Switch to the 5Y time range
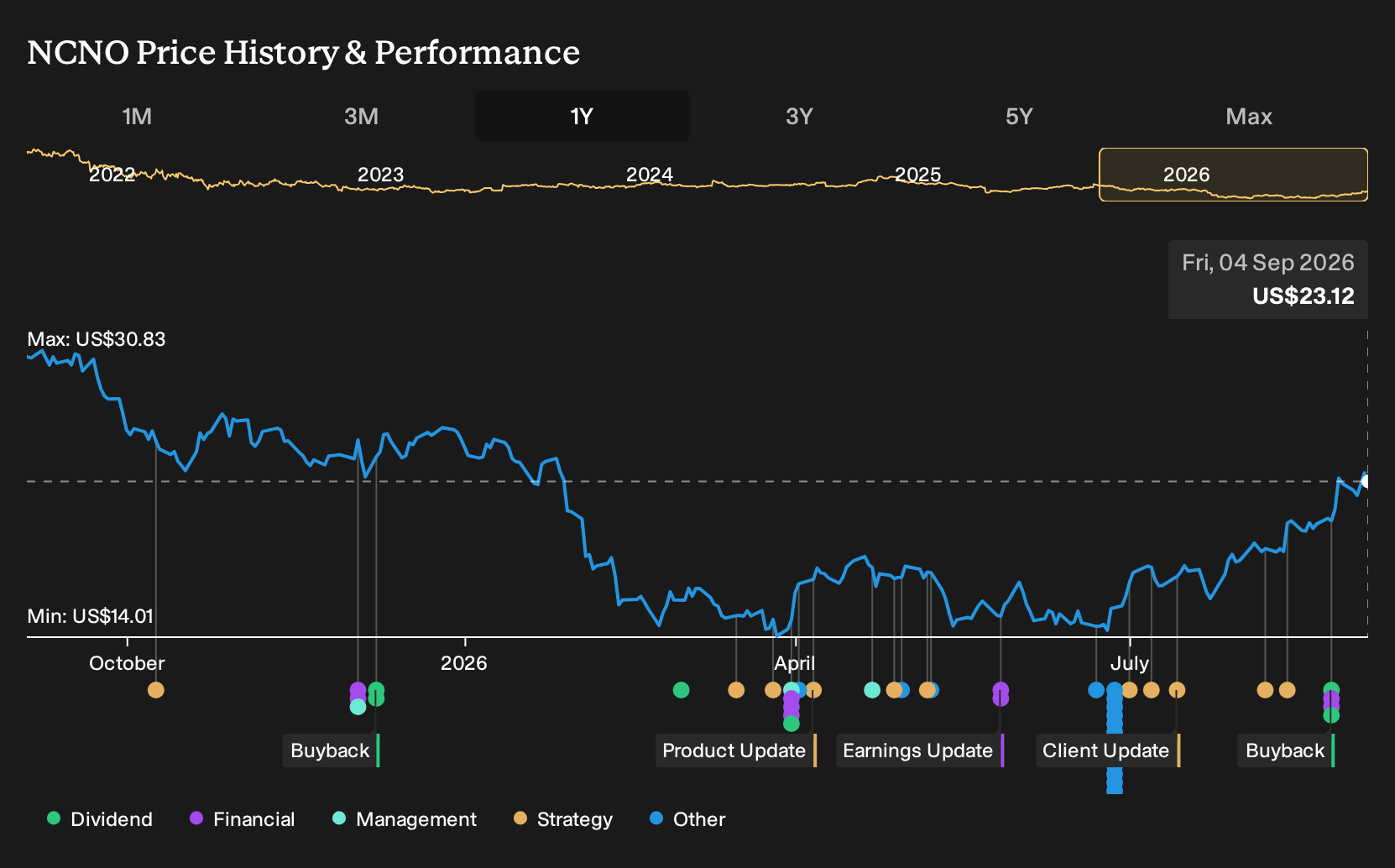The width and height of the screenshot is (1395, 868). tap(1019, 116)
